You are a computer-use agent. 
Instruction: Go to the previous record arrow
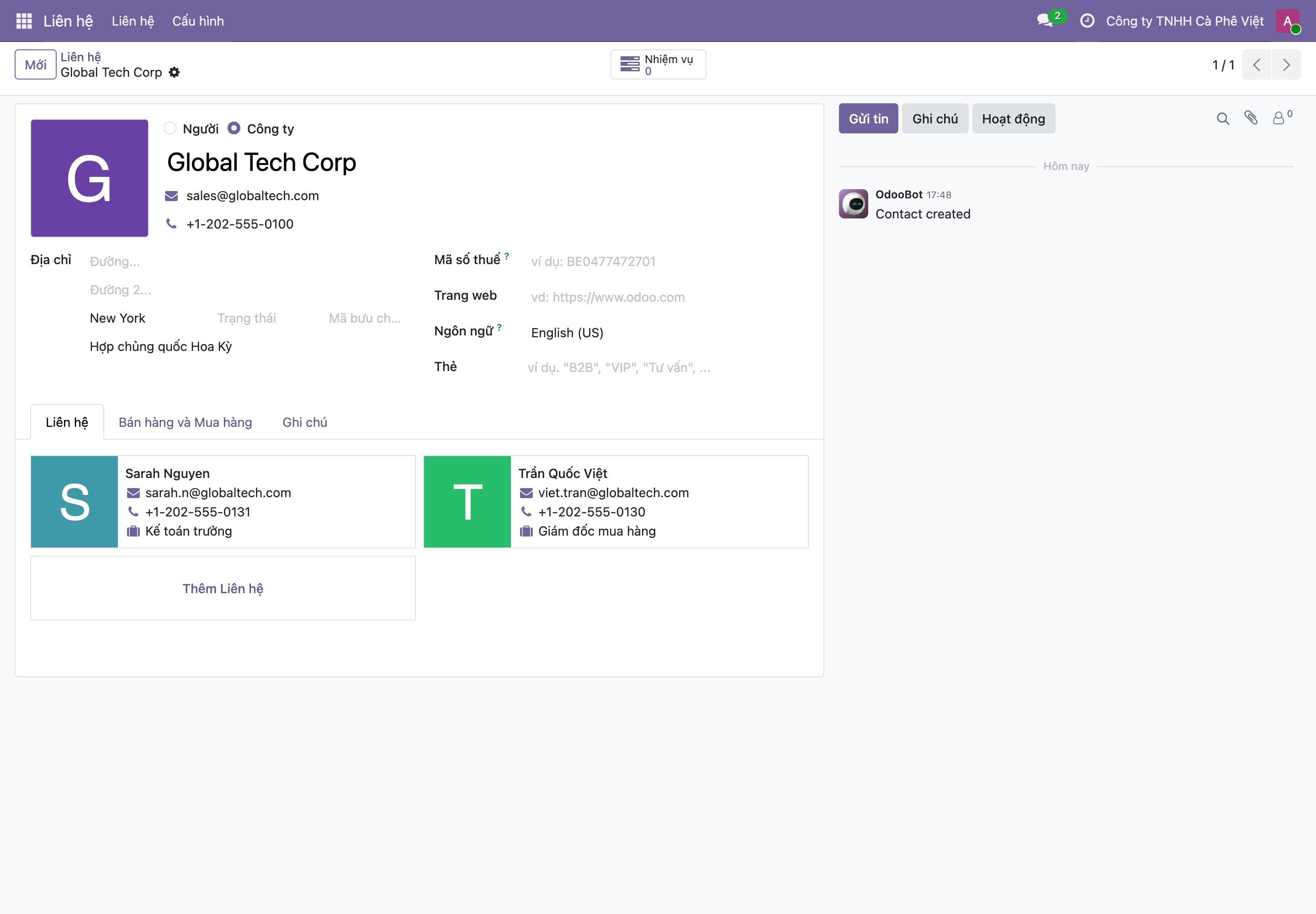[1257, 65]
